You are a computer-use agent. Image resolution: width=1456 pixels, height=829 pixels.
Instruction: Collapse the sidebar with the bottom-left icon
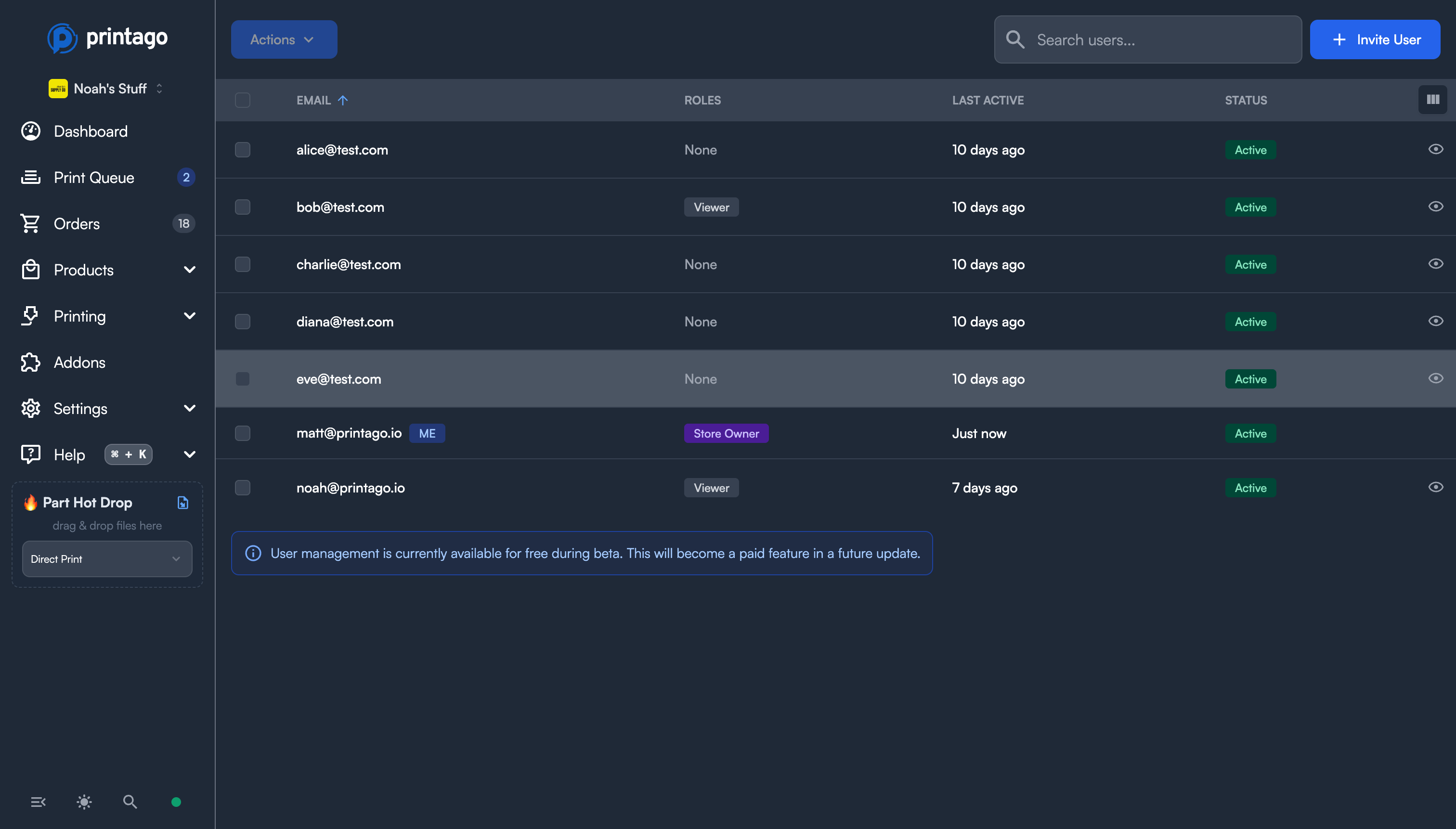[x=38, y=801]
